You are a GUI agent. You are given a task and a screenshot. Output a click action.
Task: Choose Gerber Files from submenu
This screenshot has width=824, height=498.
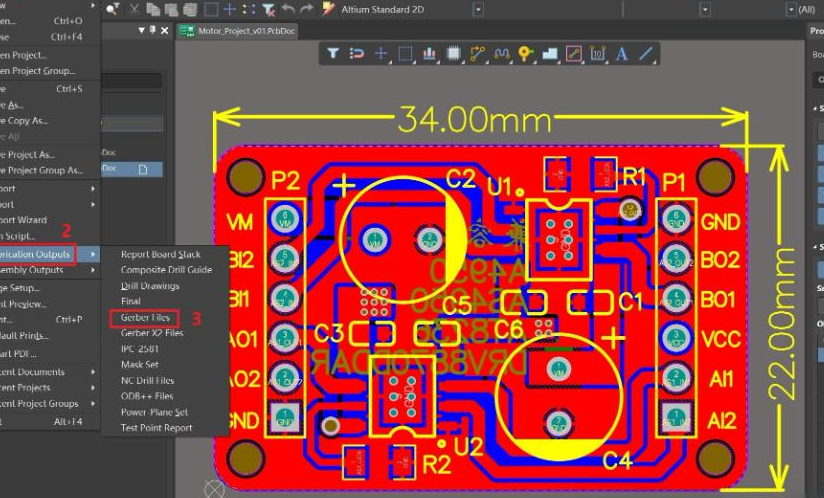click(x=144, y=318)
